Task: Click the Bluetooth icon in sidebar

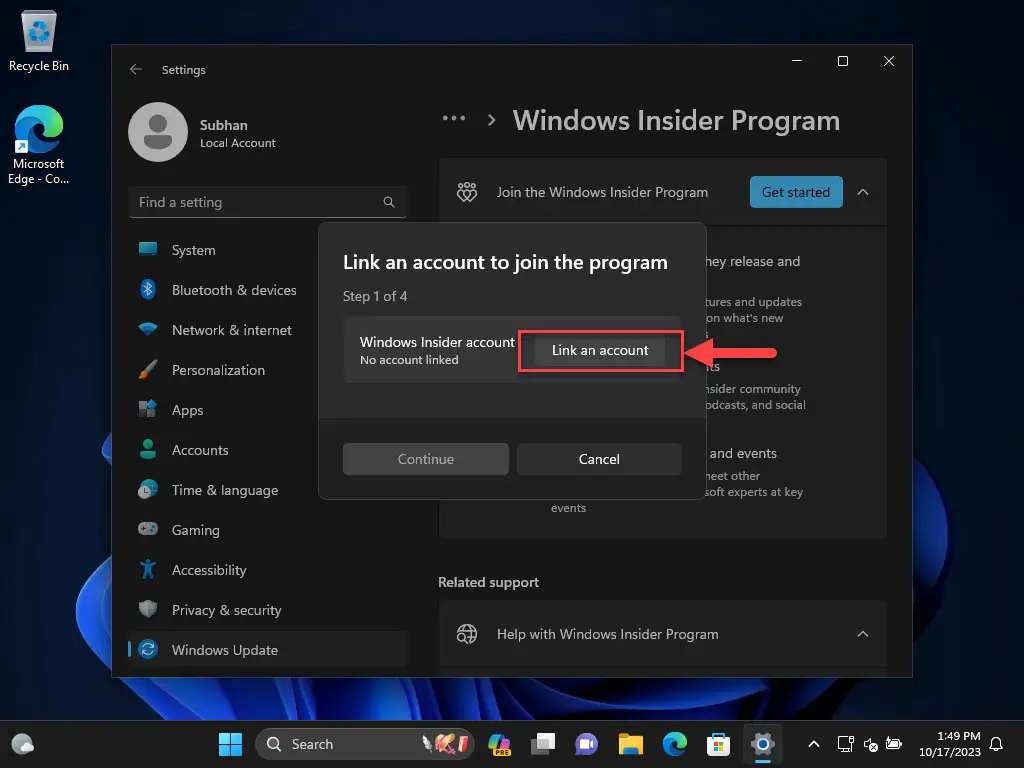Action: click(x=148, y=289)
